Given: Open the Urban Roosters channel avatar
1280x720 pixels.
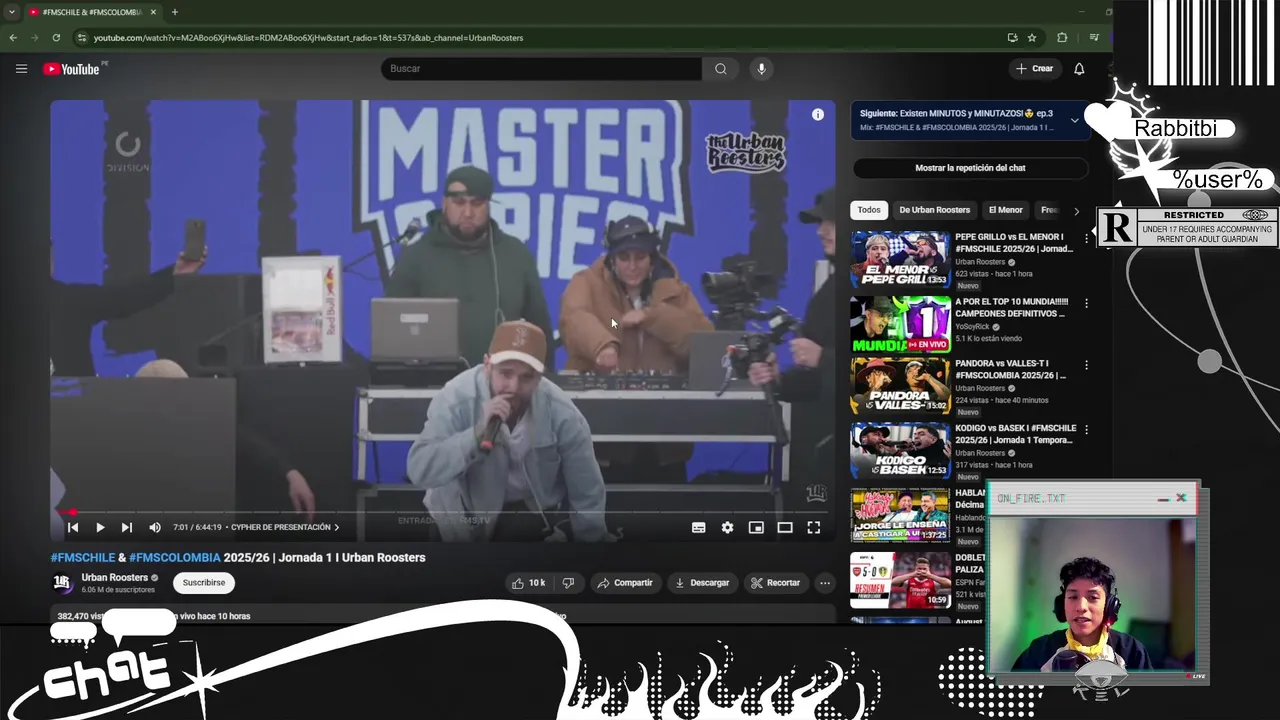Looking at the screenshot, I should 62,582.
